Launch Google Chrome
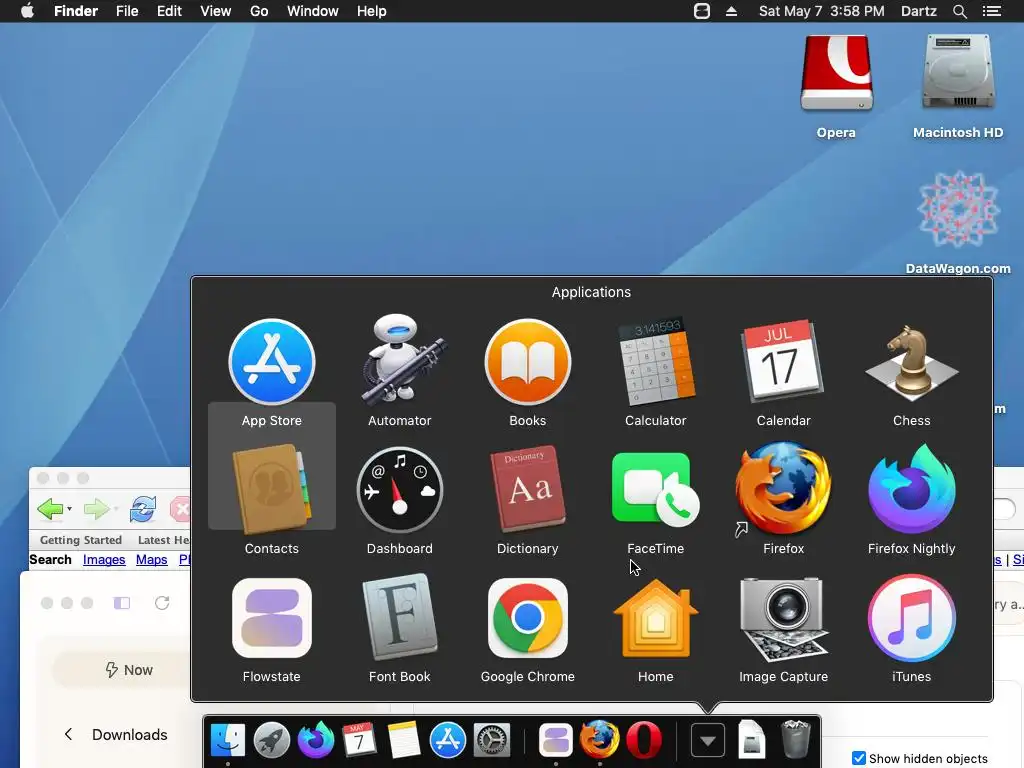 (x=528, y=618)
